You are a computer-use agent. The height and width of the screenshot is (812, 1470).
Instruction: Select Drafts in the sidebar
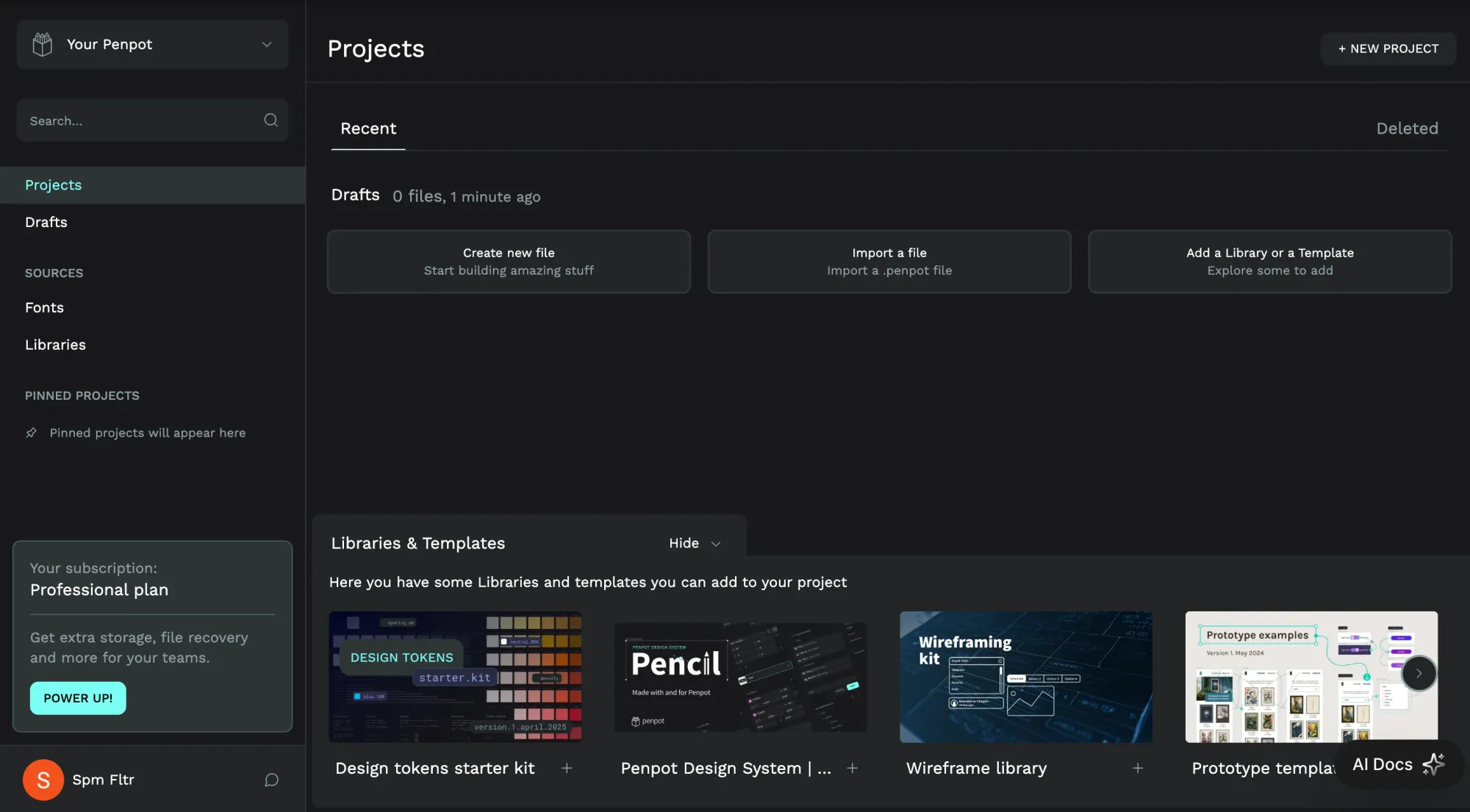[46, 222]
